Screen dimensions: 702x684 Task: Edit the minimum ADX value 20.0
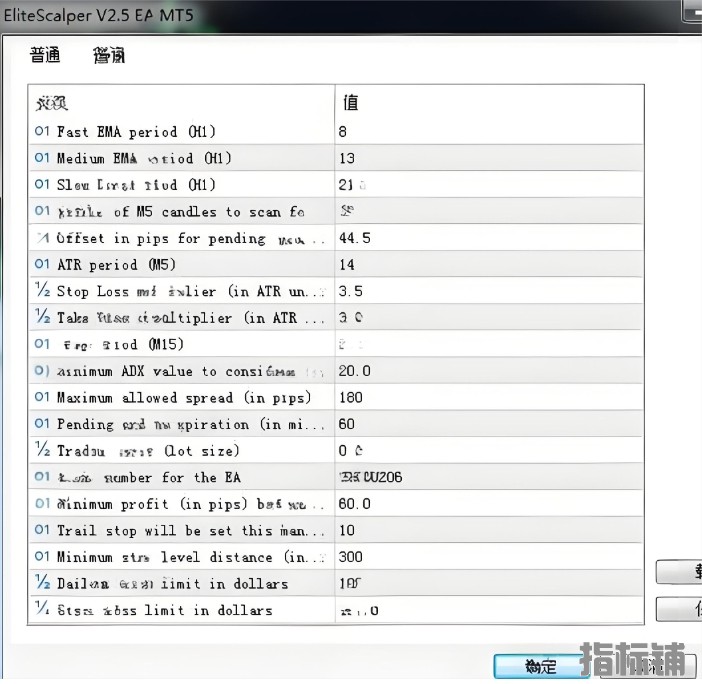tap(355, 371)
